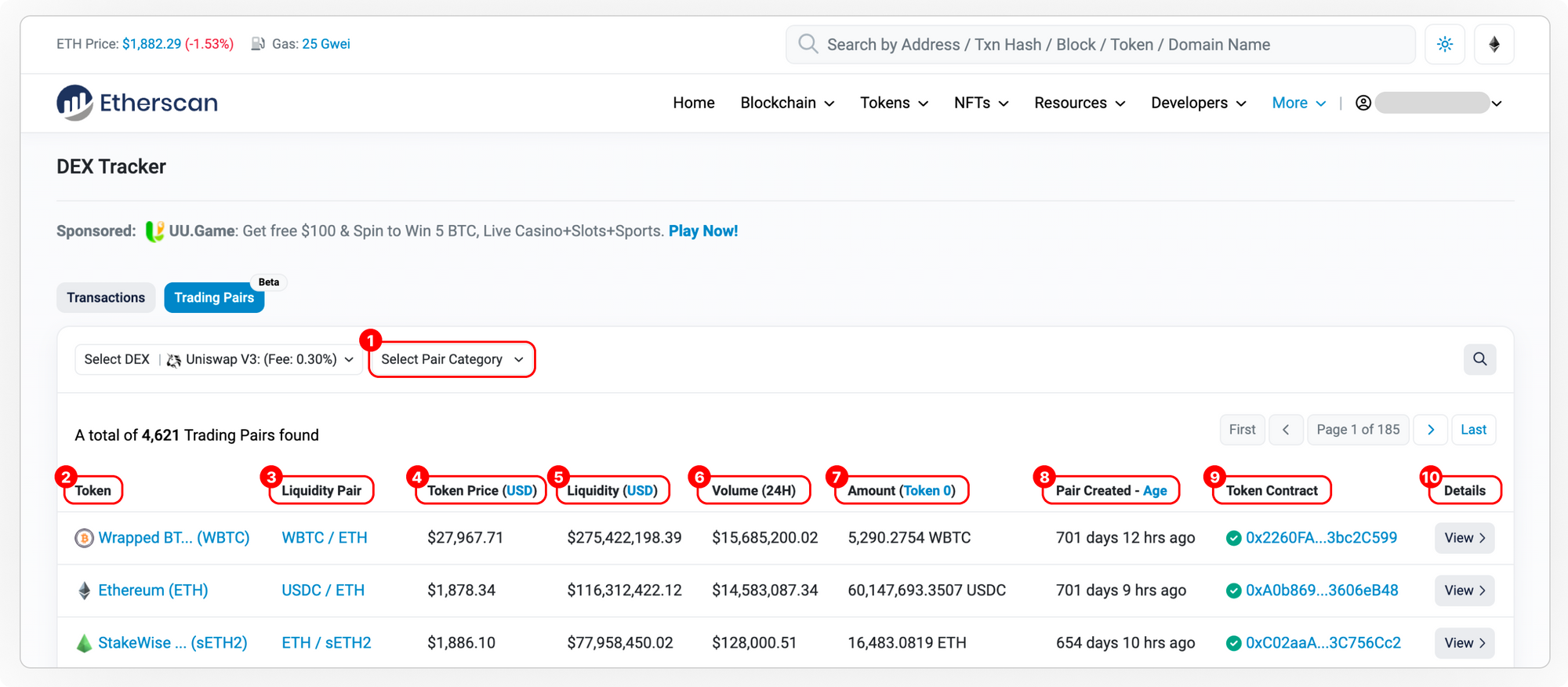
Task: Click the StakeWise sETH2 token icon
Action: [x=84, y=643]
